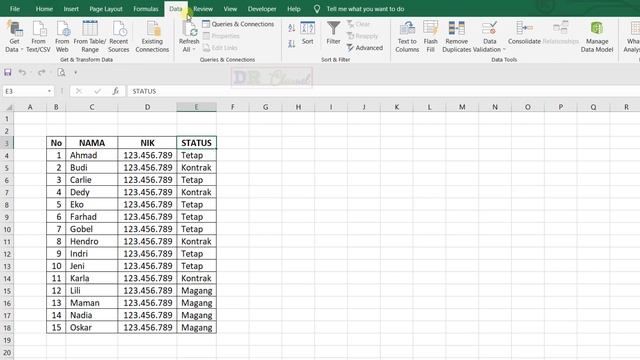The image size is (640, 360).
Task: Select column D header
Action: [147, 107]
